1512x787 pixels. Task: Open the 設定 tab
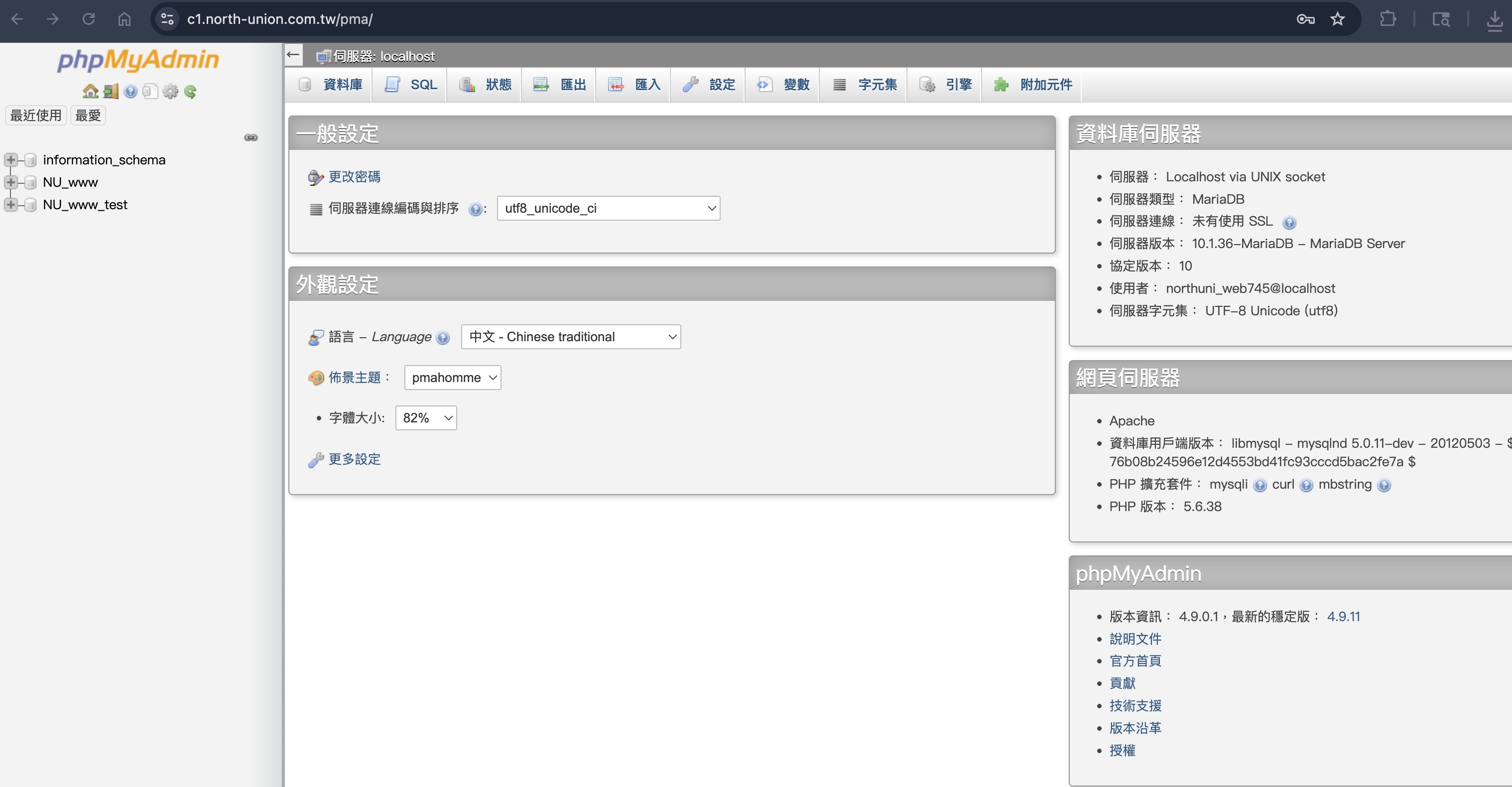tap(709, 85)
